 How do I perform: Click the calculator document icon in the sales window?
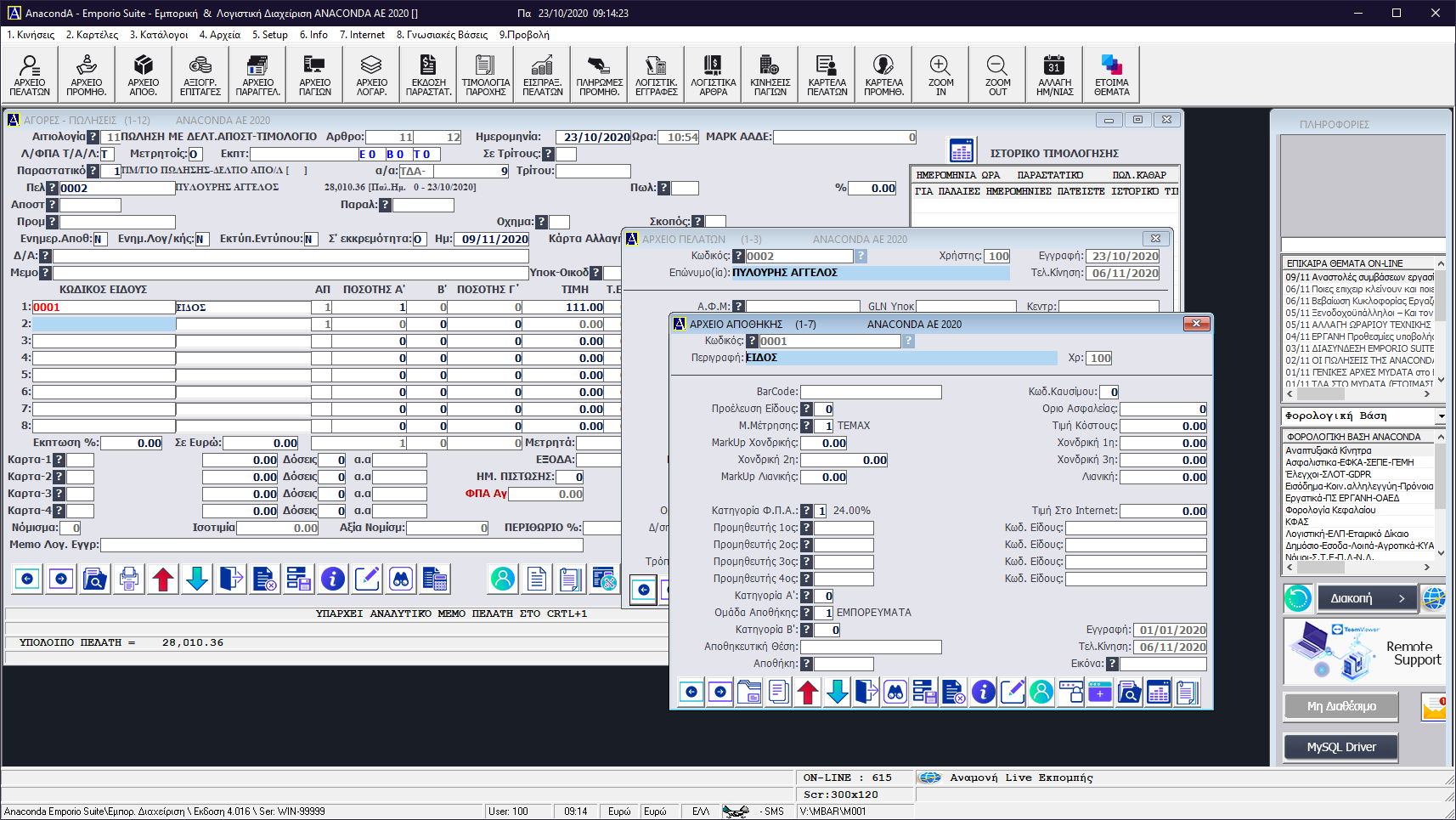coord(435,580)
